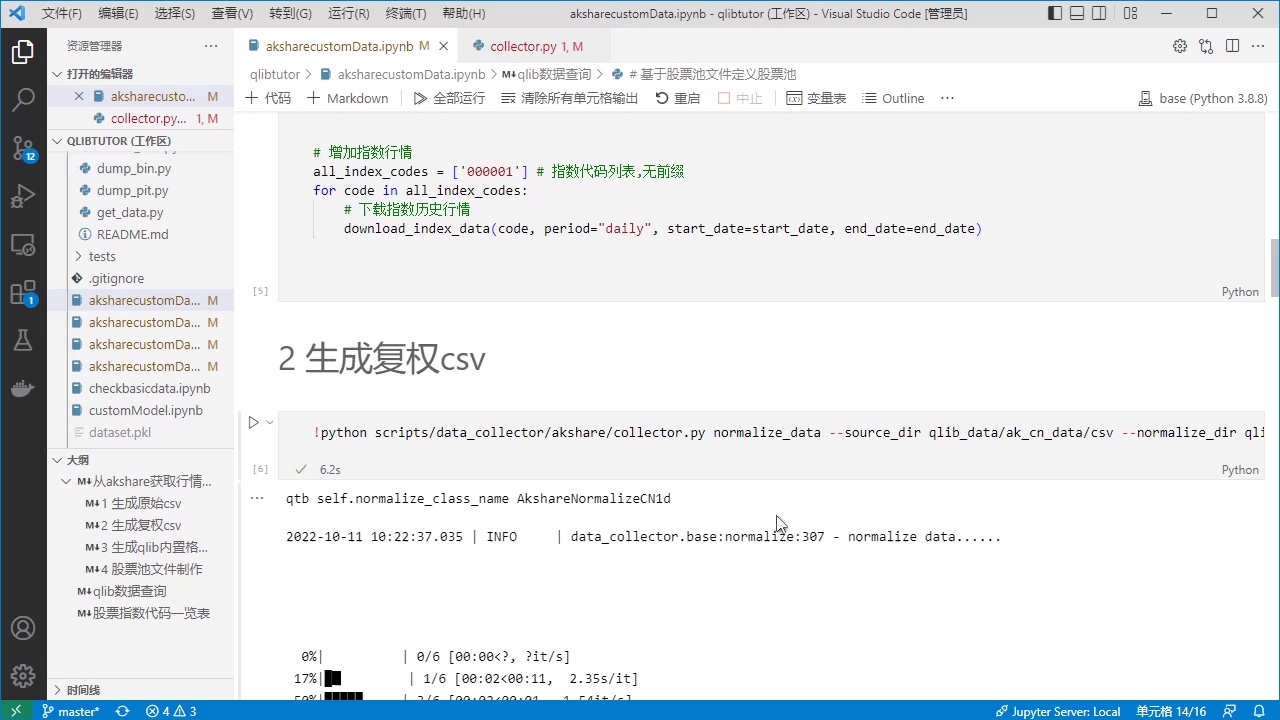This screenshot has height=720, width=1280.
Task: Open the Search view
Action: (x=22, y=99)
